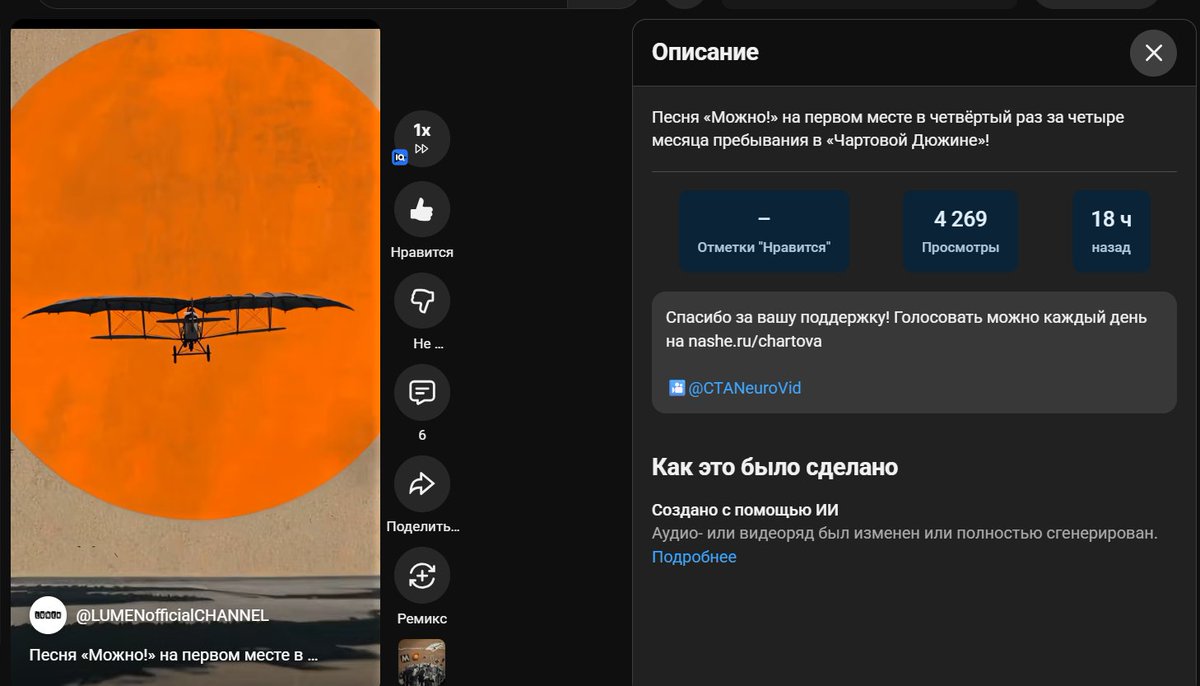
Task: Share this short via arrow icon
Action: pos(422,484)
